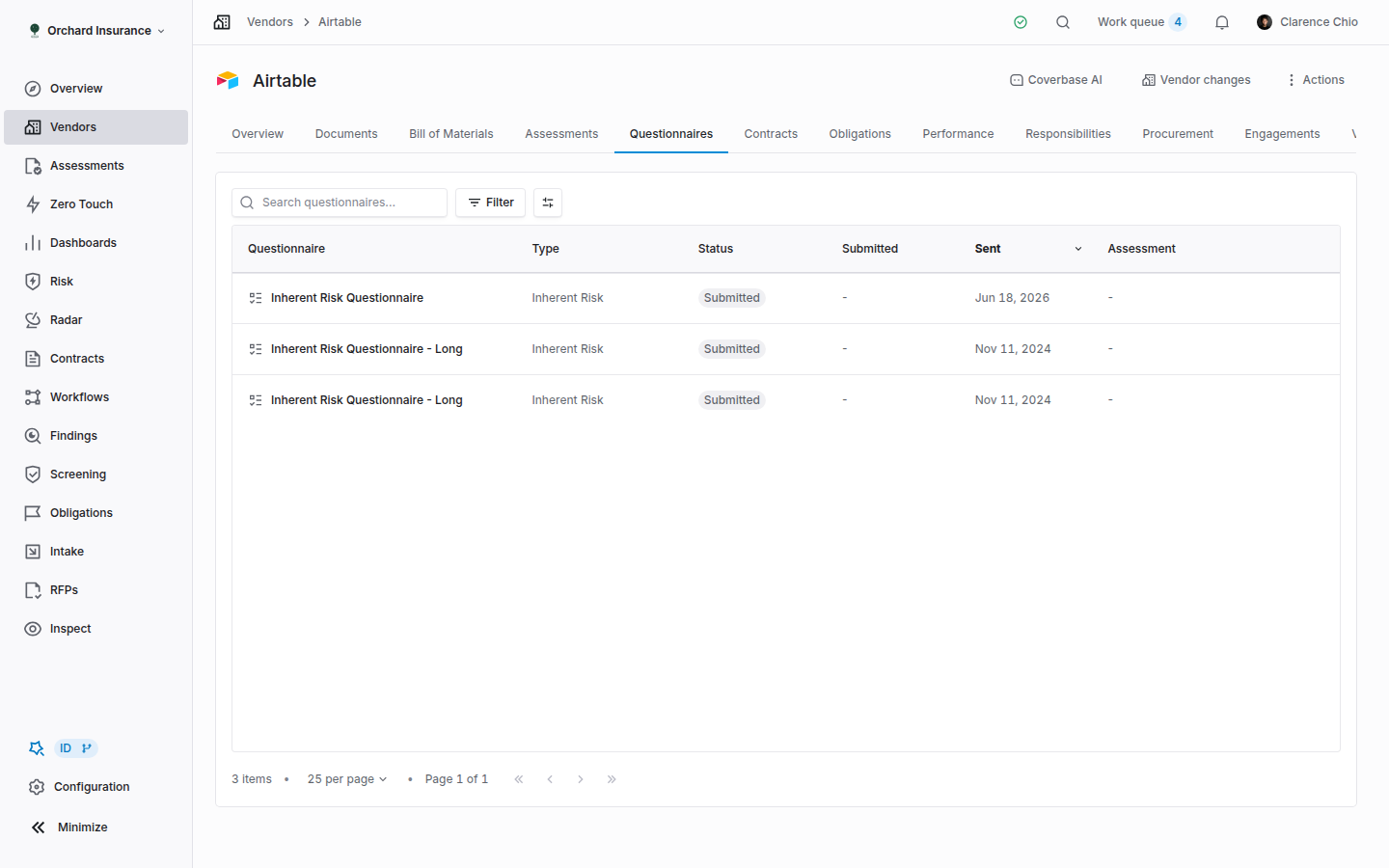The height and width of the screenshot is (868, 1389).
Task: Open the Inspect section
Action: coord(95,629)
